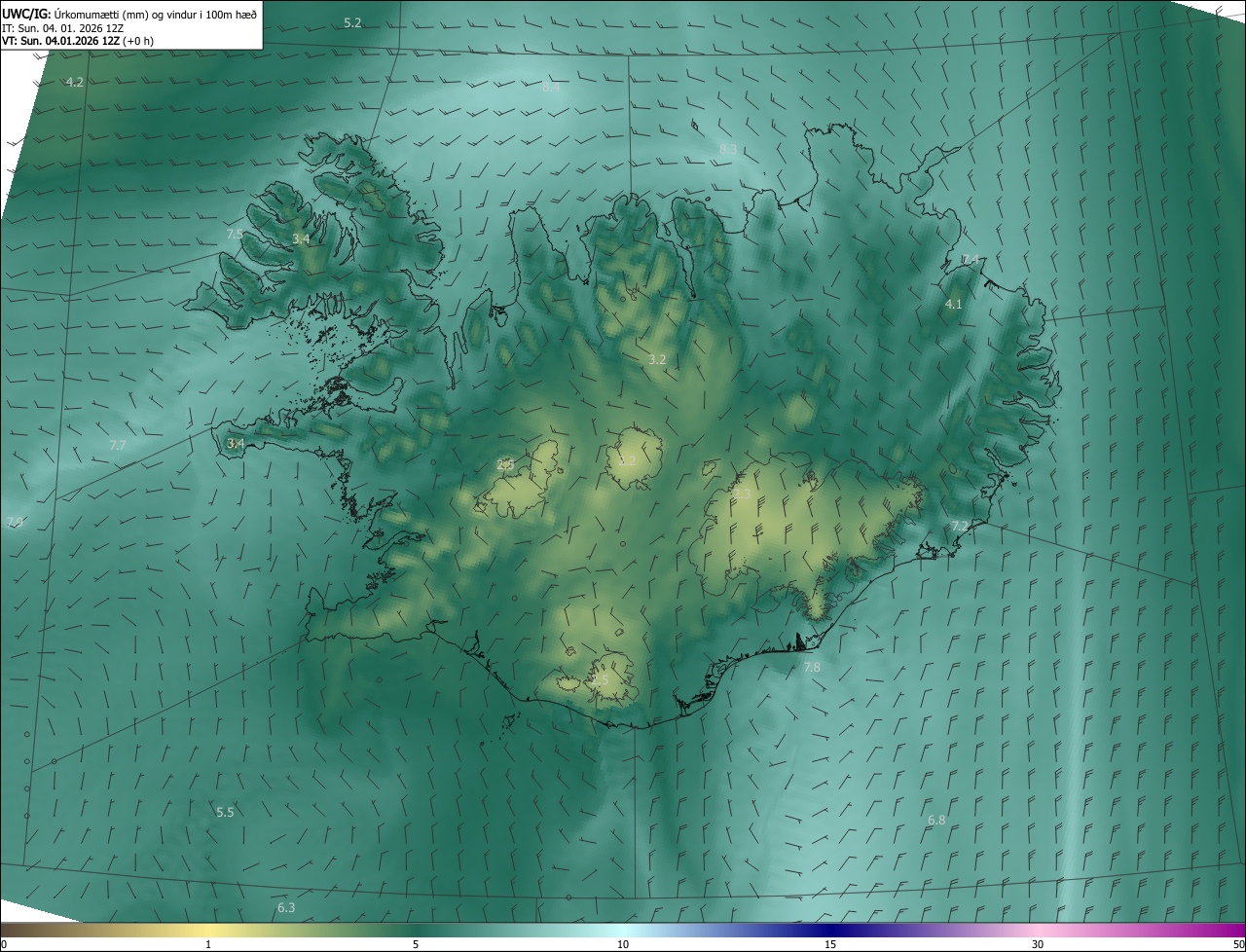This screenshot has width=1246, height=952.
Task: Click the 5.5 value label on the map
Action: click(x=225, y=812)
